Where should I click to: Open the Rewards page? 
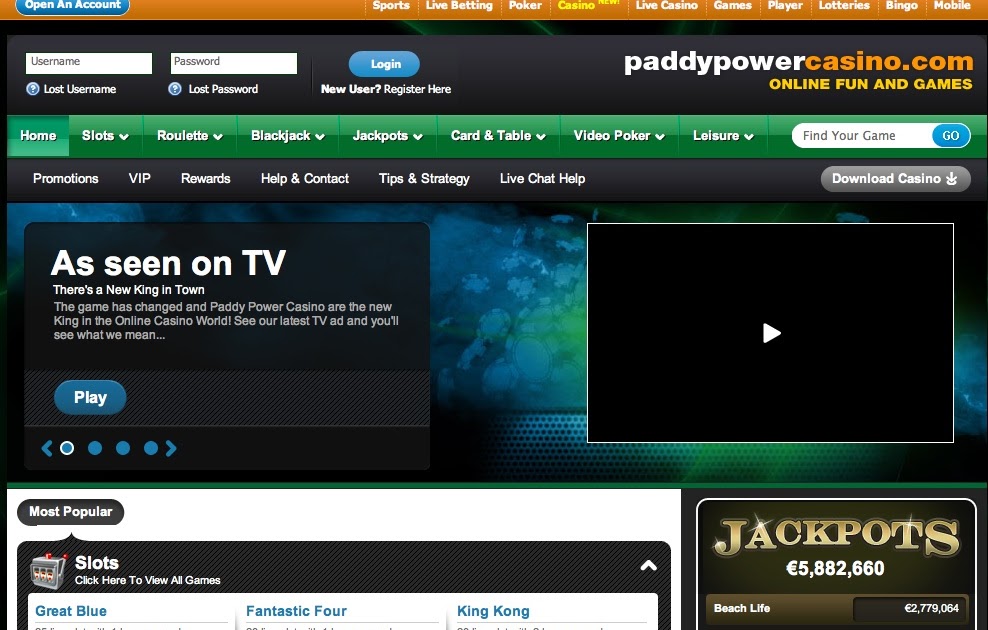tap(205, 179)
